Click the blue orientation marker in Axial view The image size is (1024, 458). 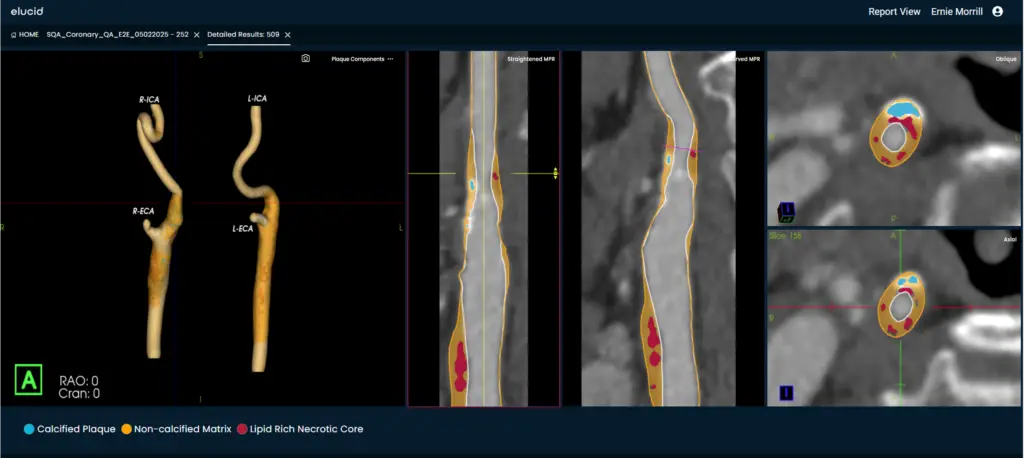tap(786, 393)
